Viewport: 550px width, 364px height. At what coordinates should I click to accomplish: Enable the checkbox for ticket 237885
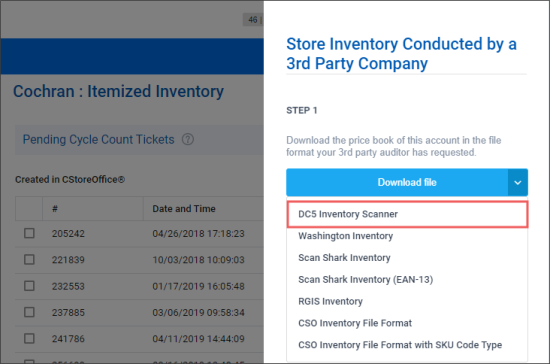coord(29,312)
